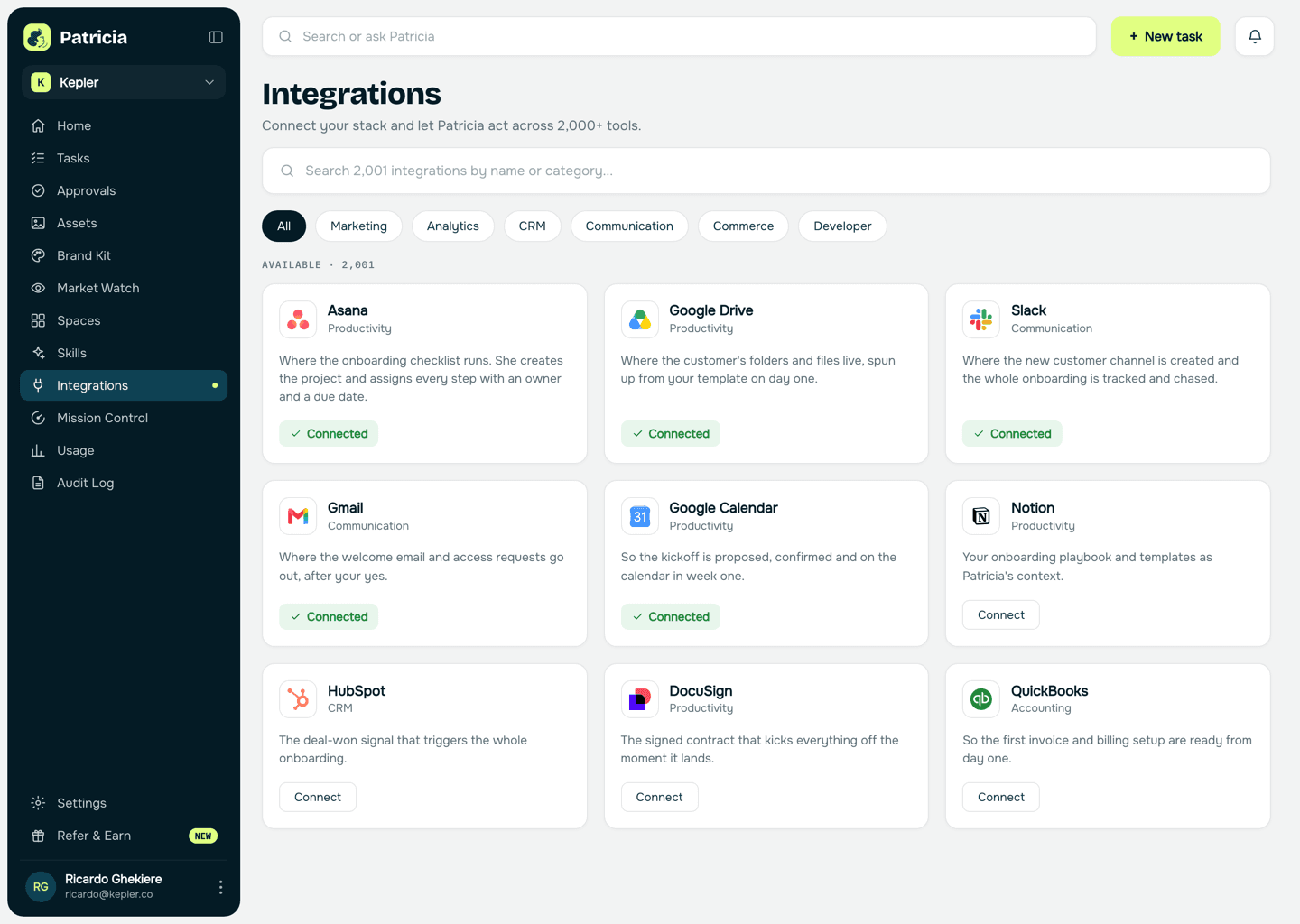Click the Notion logo icon
The width and height of the screenshot is (1300, 924).
click(981, 516)
